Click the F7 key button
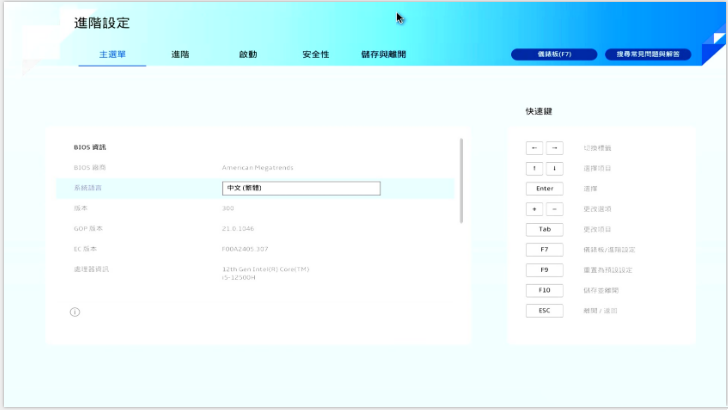The width and height of the screenshot is (728, 410). (545, 249)
